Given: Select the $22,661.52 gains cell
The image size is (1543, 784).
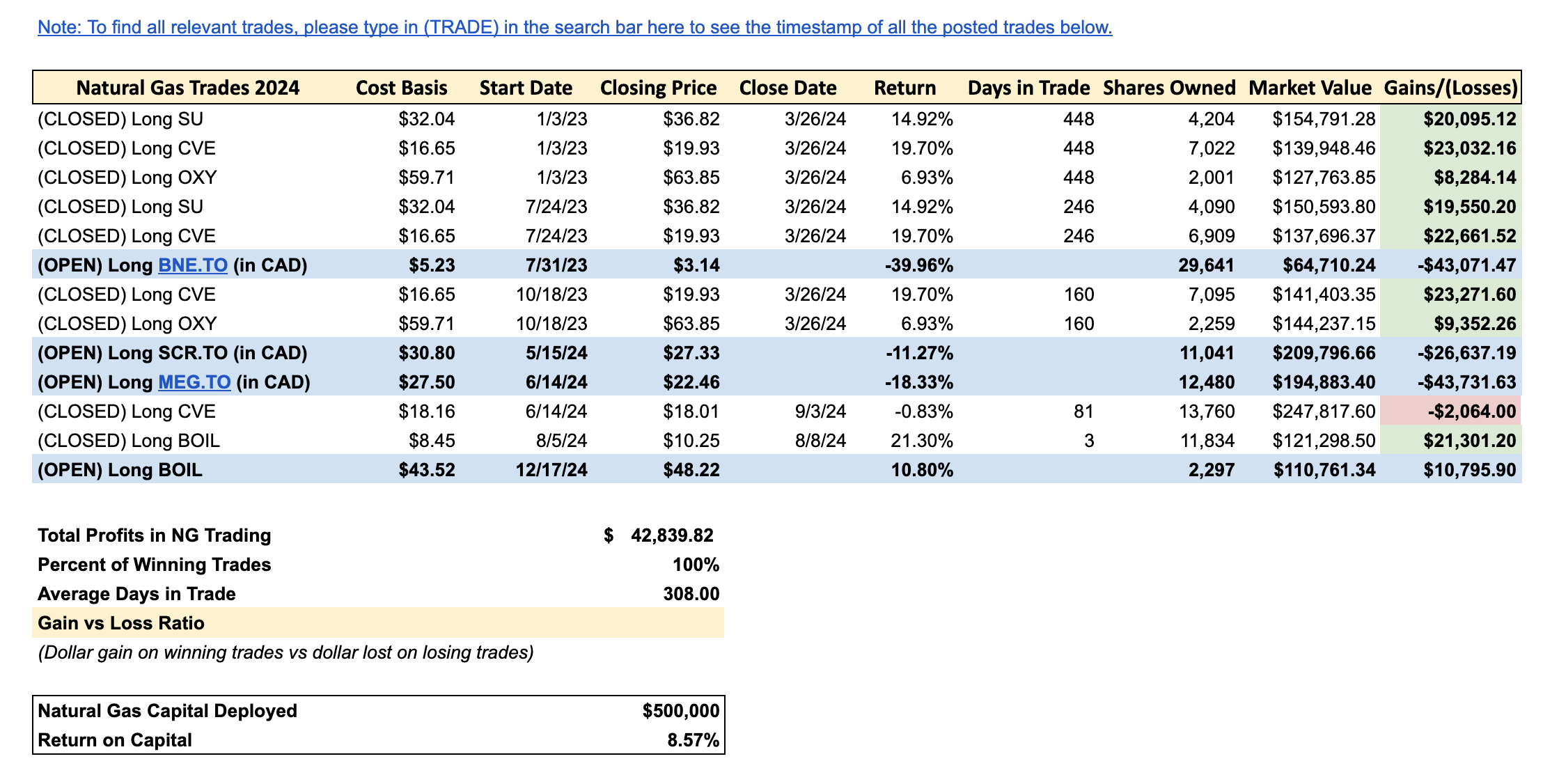Looking at the screenshot, I should point(1450,236).
